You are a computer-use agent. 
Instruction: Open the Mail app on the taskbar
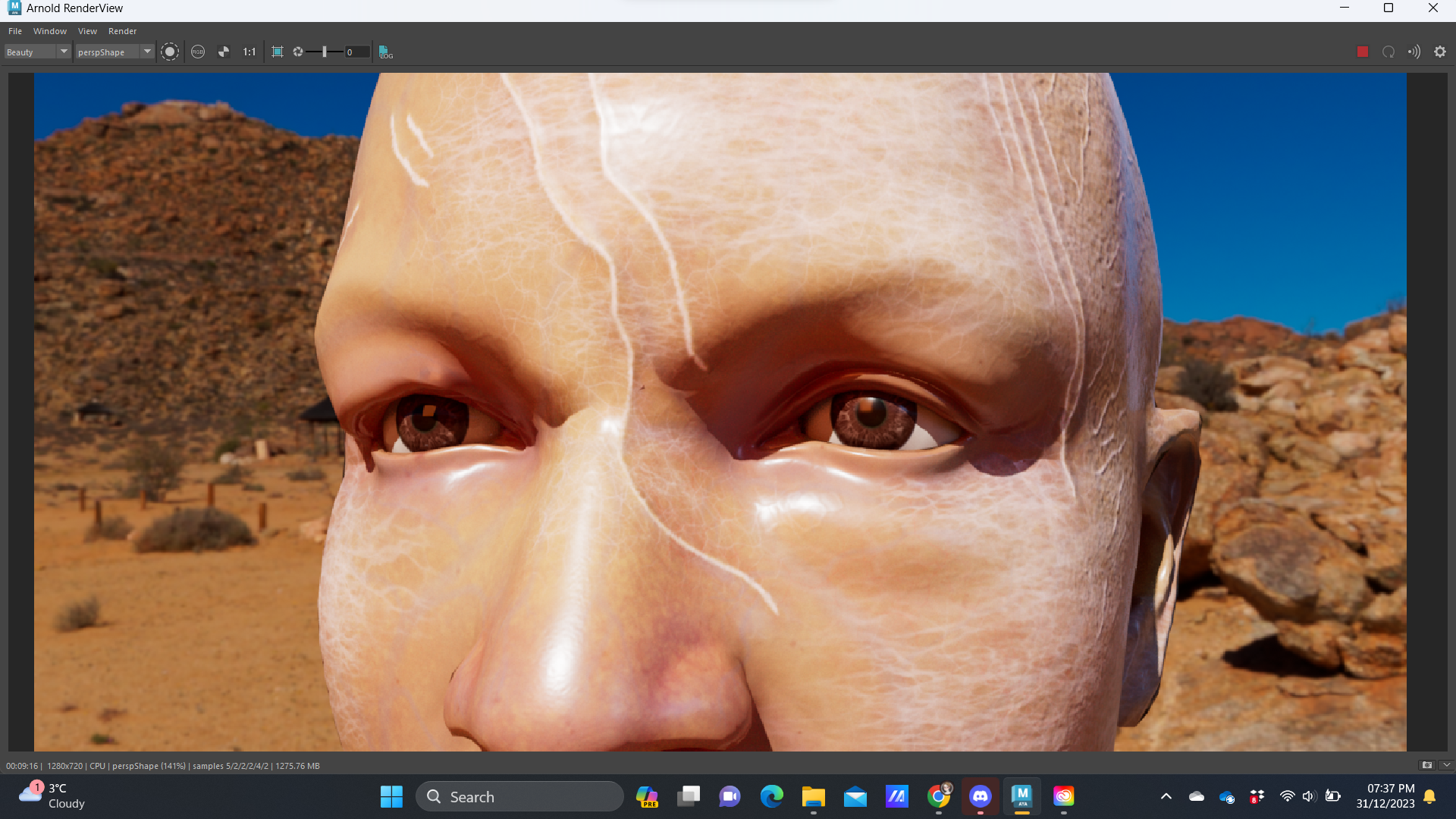855,796
